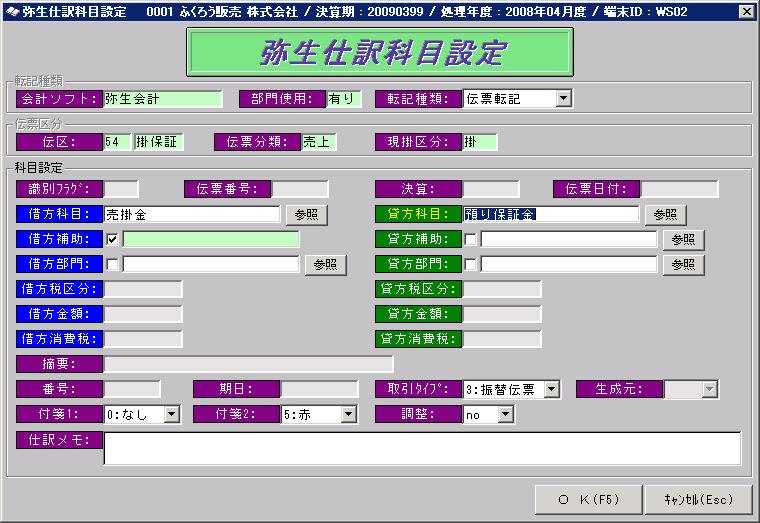Click the 参照 button next to 借方部門

pyautogui.click(x=325, y=265)
